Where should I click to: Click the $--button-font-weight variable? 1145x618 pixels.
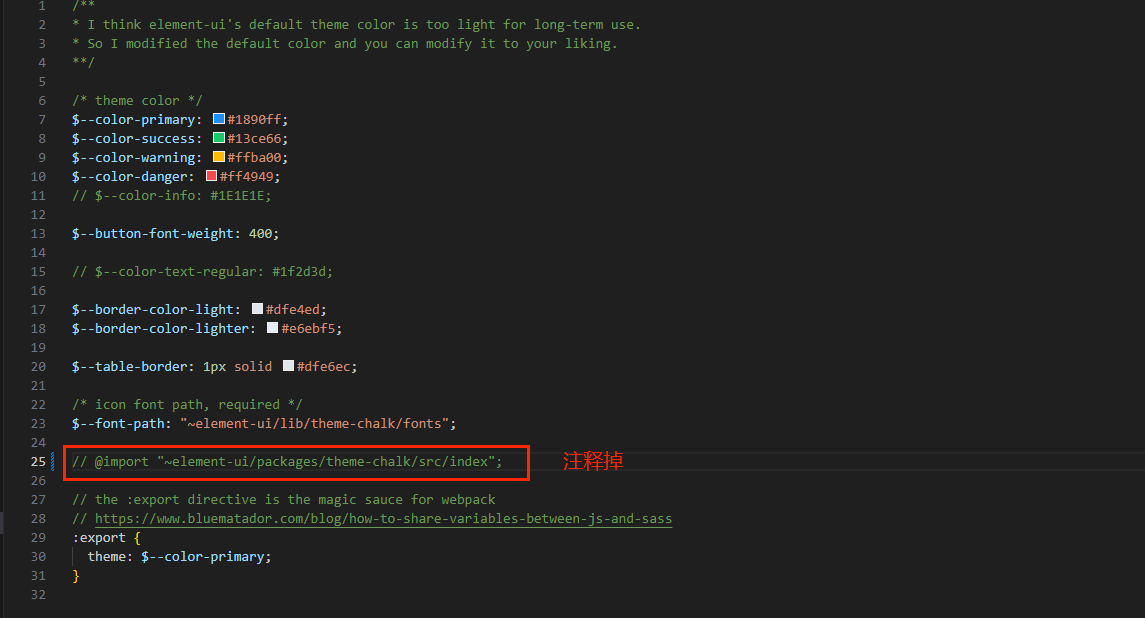point(152,234)
